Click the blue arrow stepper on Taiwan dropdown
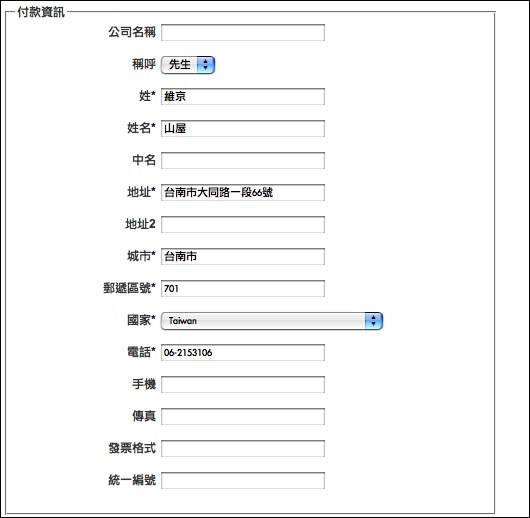Viewport: 530px width, 518px height. (373, 321)
